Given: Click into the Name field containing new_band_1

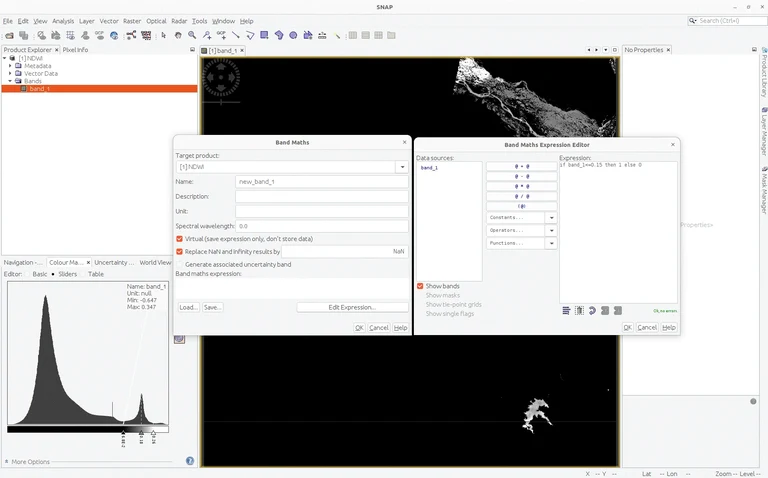Looking at the screenshot, I should click(321, 182).
